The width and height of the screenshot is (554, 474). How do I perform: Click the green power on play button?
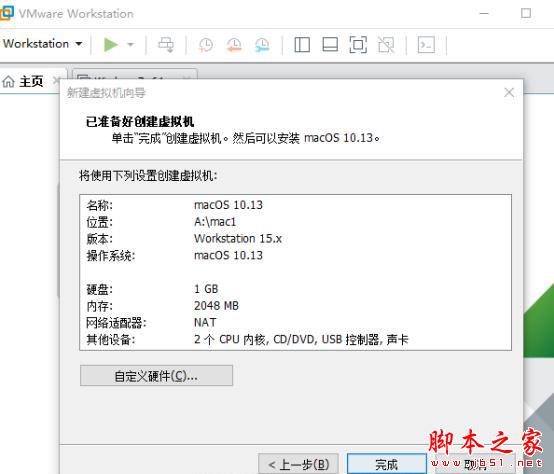[x=111, y=45]
